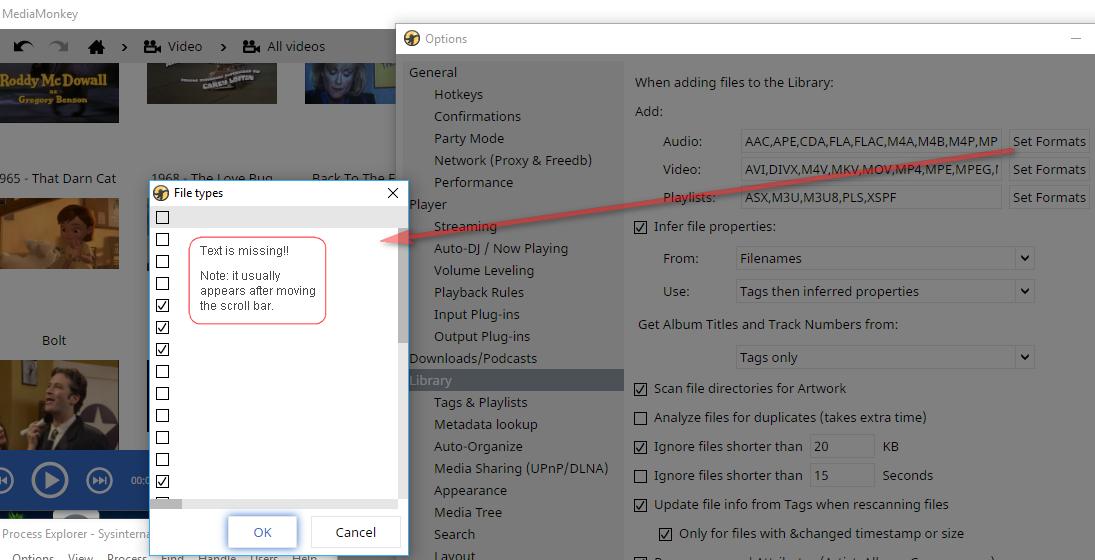The image size is (1095, 560).
Task: Toggle Ignore files shorter than 15 Seconds
Action: [641, 476]
